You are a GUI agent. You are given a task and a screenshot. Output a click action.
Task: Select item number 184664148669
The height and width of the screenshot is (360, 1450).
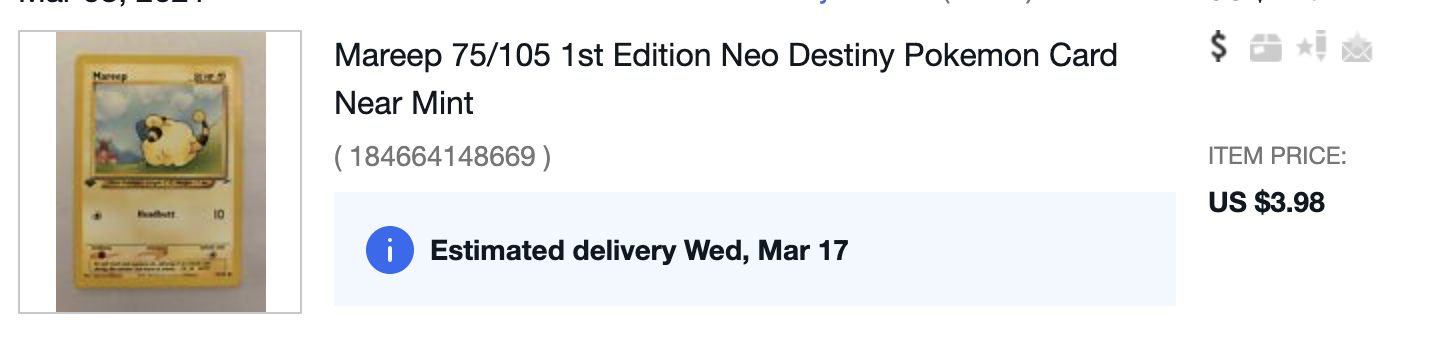click(x=442, y=157)
